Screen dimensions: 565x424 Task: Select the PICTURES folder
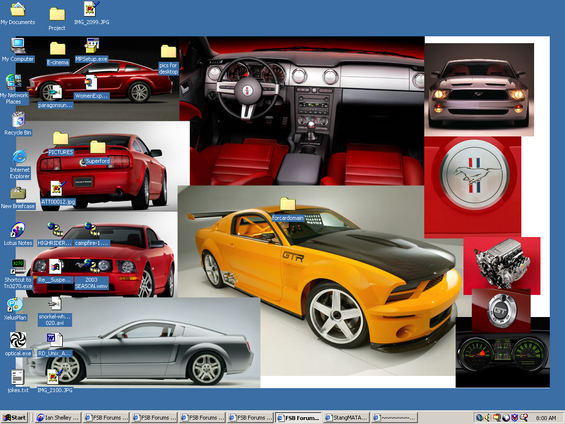pos(61,144)
